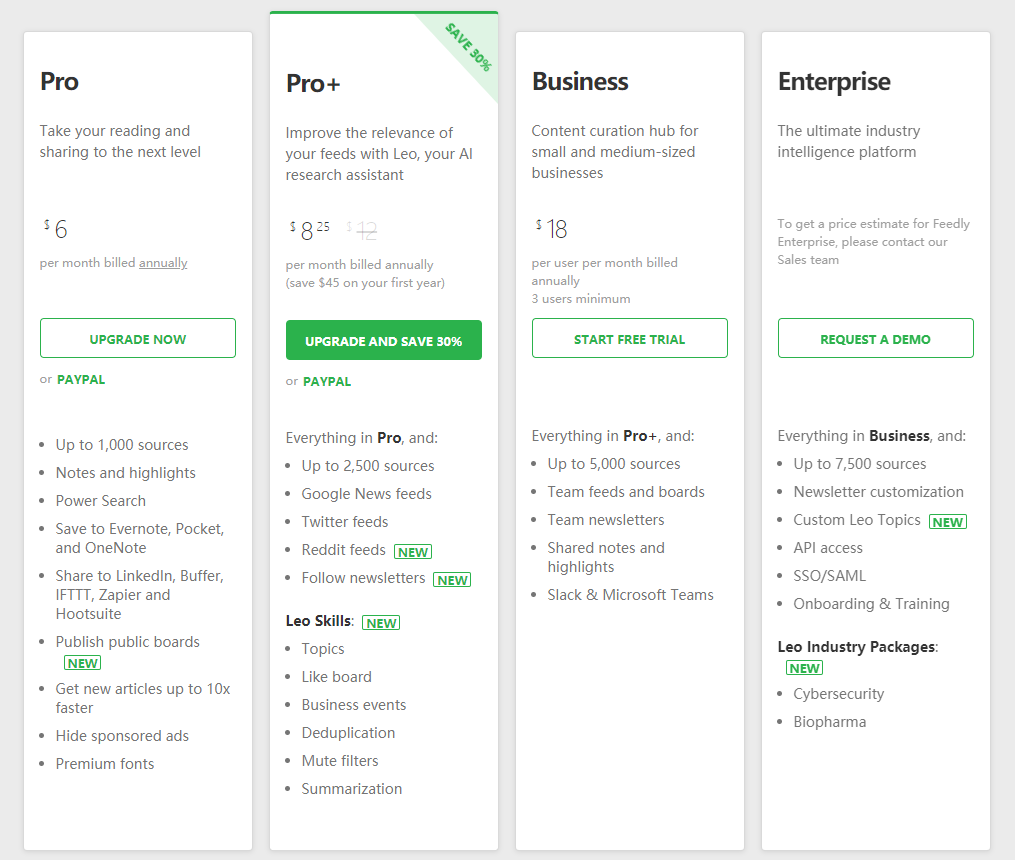Click NEW badge next to Leo Skills
1015x860 pixels.
(381, 623)
